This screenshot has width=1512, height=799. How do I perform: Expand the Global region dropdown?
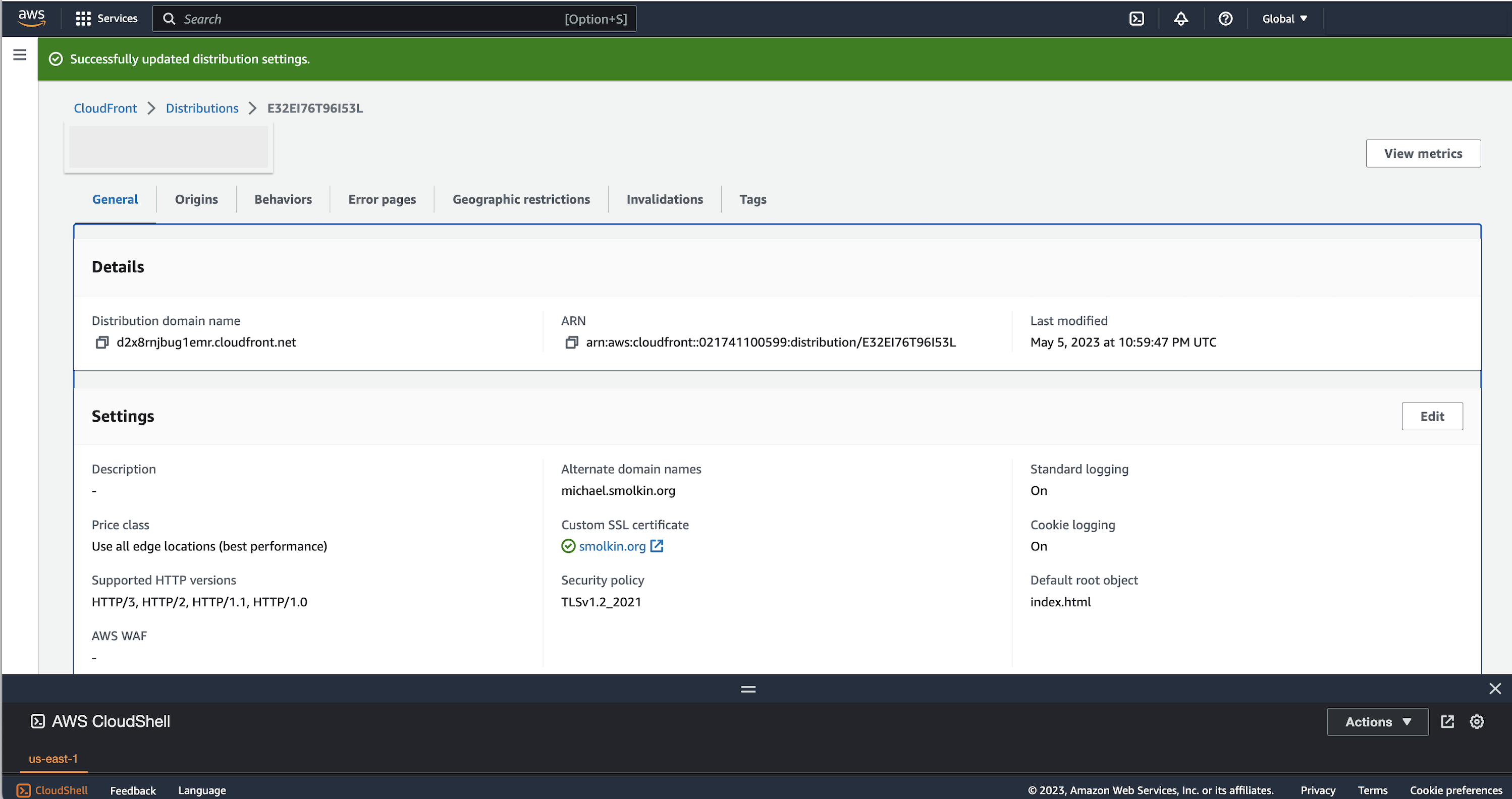[1285, 19]
